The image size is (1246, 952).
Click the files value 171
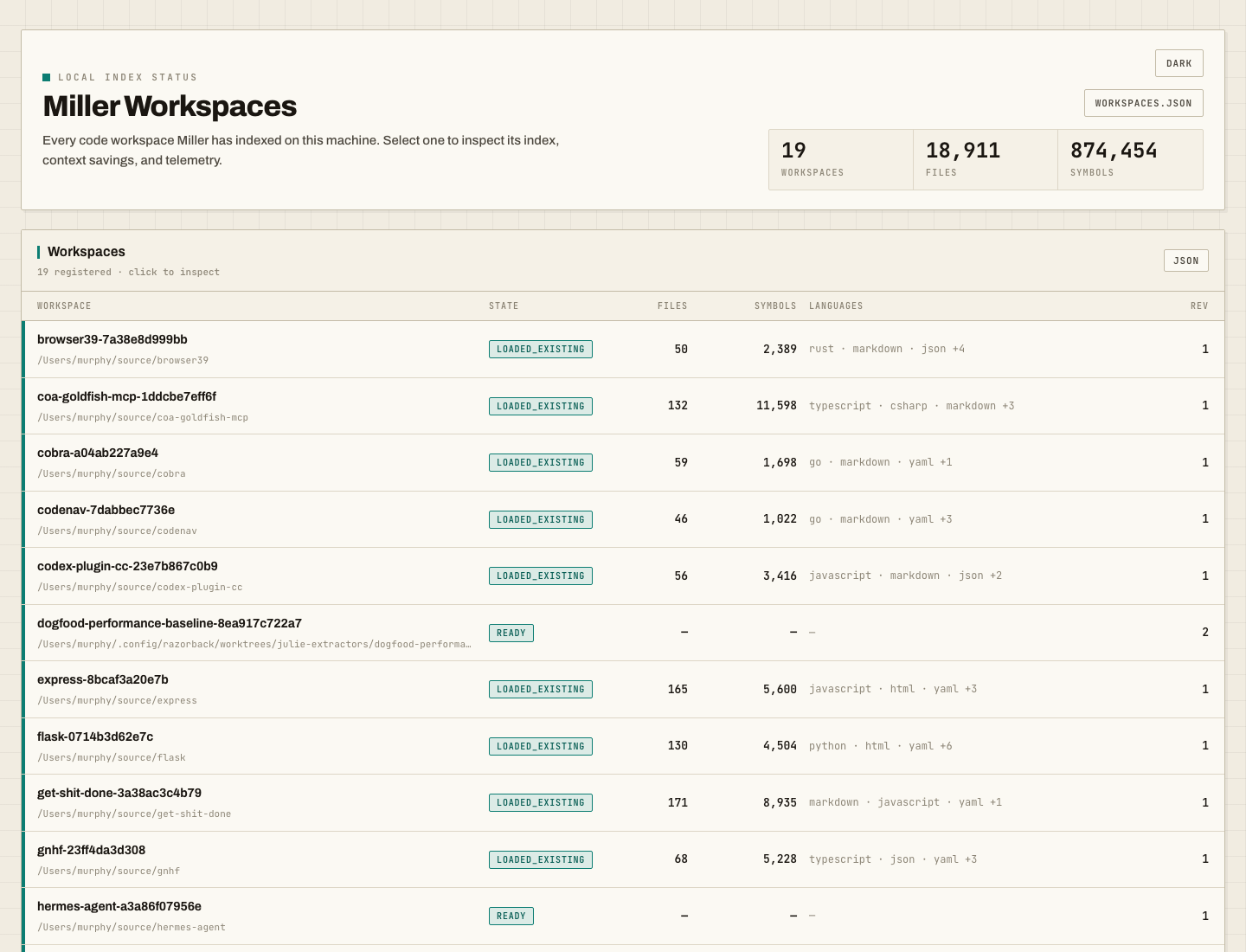click(x=678, y=803)
